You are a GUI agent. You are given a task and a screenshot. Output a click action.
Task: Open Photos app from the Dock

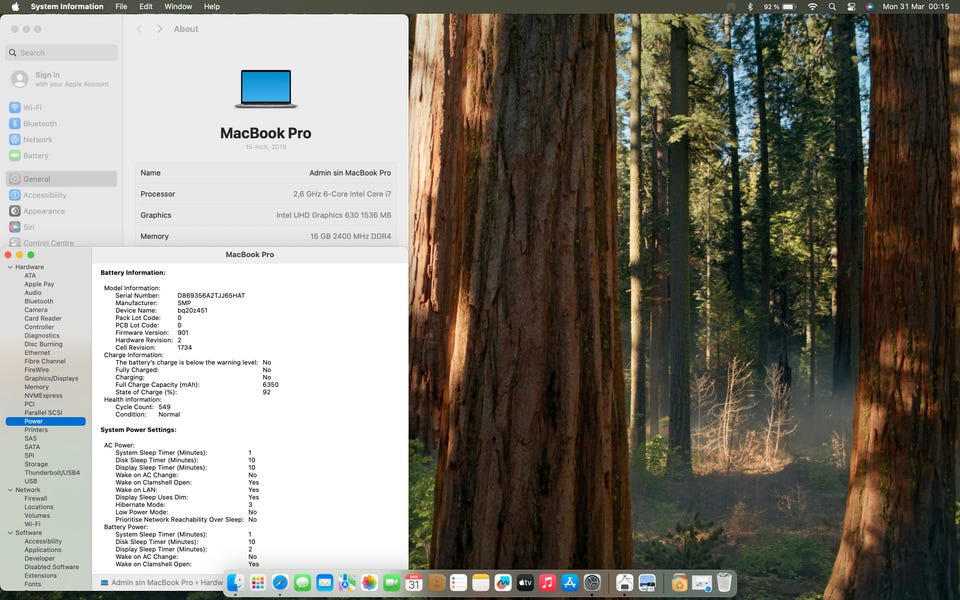(369, 582)
